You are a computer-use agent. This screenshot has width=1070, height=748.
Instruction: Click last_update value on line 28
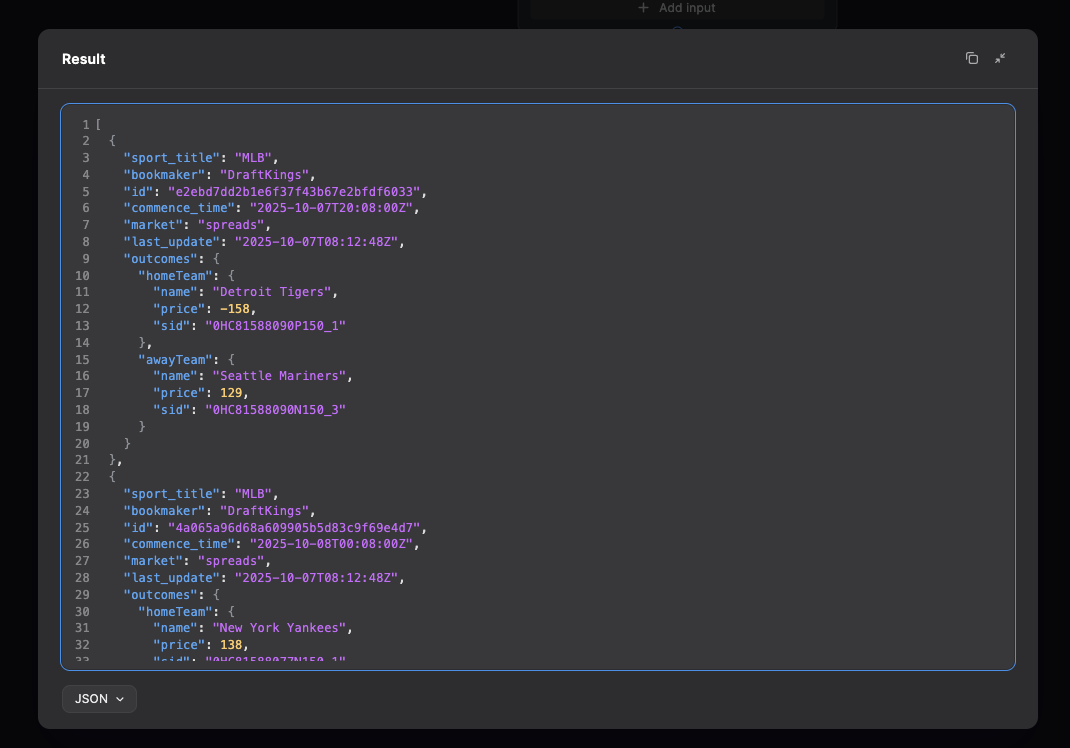click(x=316, y=578)
